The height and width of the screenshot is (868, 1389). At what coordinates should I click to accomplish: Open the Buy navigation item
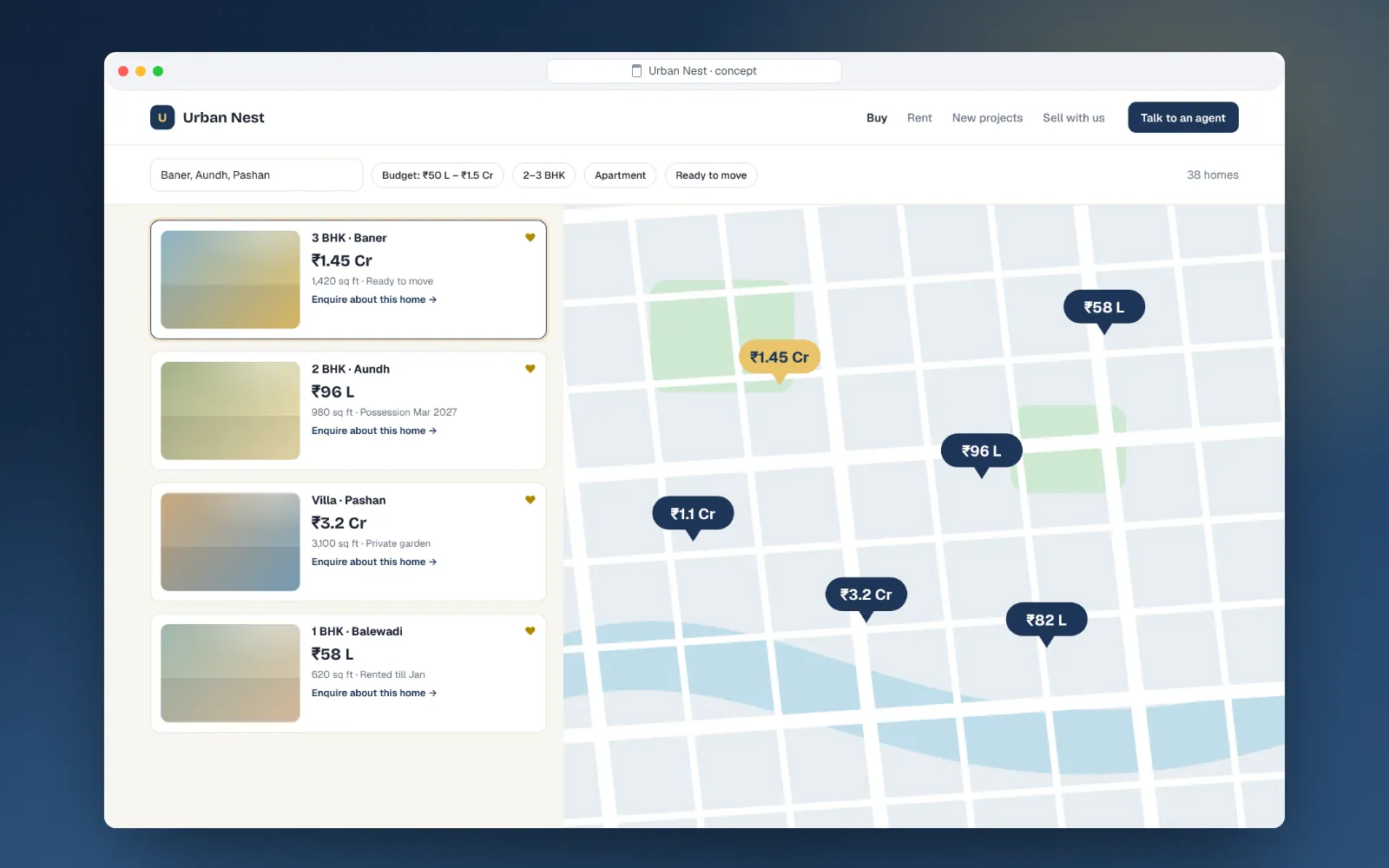(877, 118)
